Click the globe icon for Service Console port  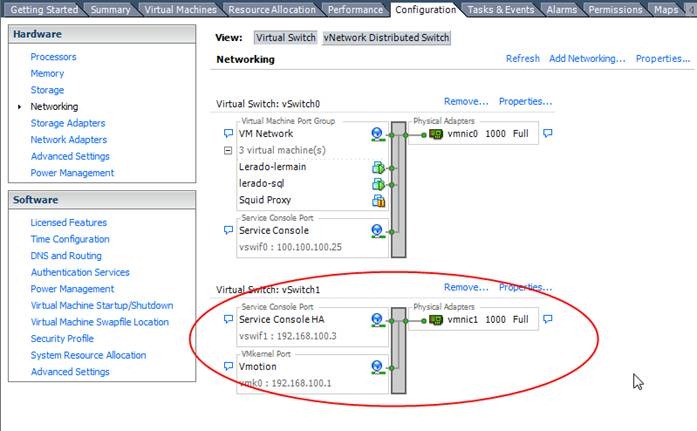tap(377, 231)
